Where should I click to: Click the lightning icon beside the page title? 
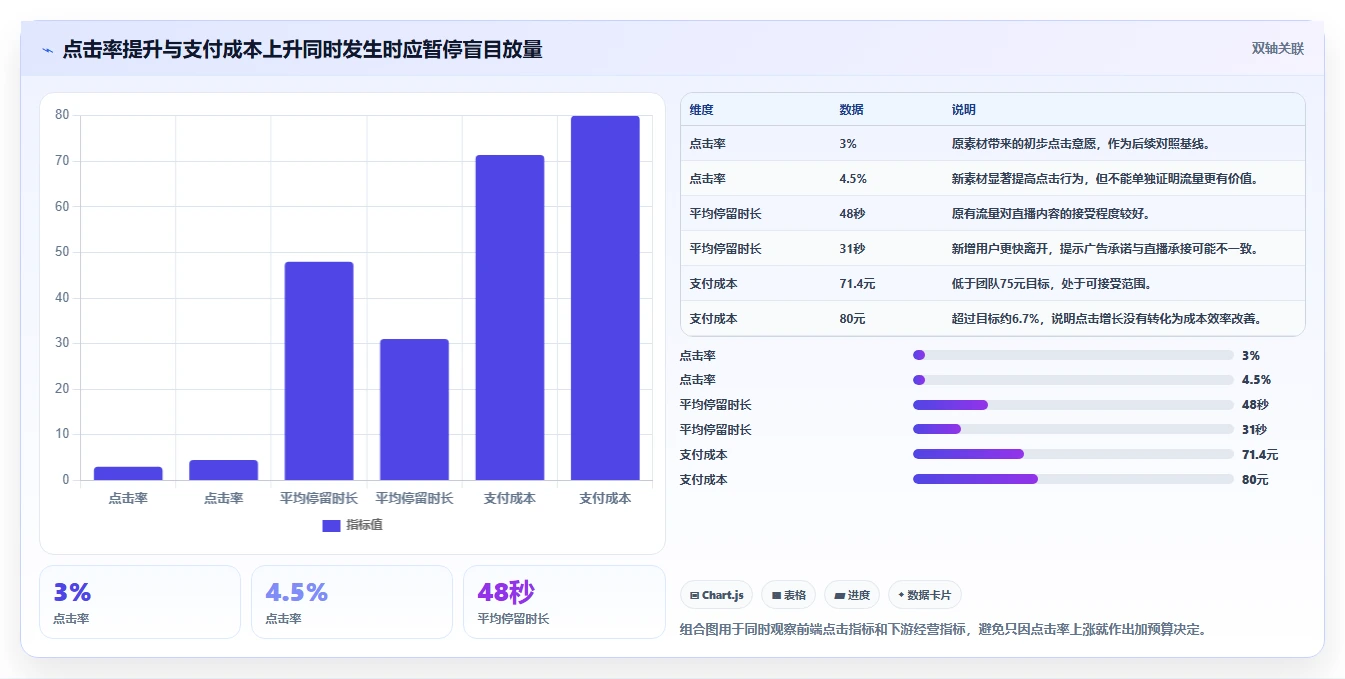(x=47, y=50)
